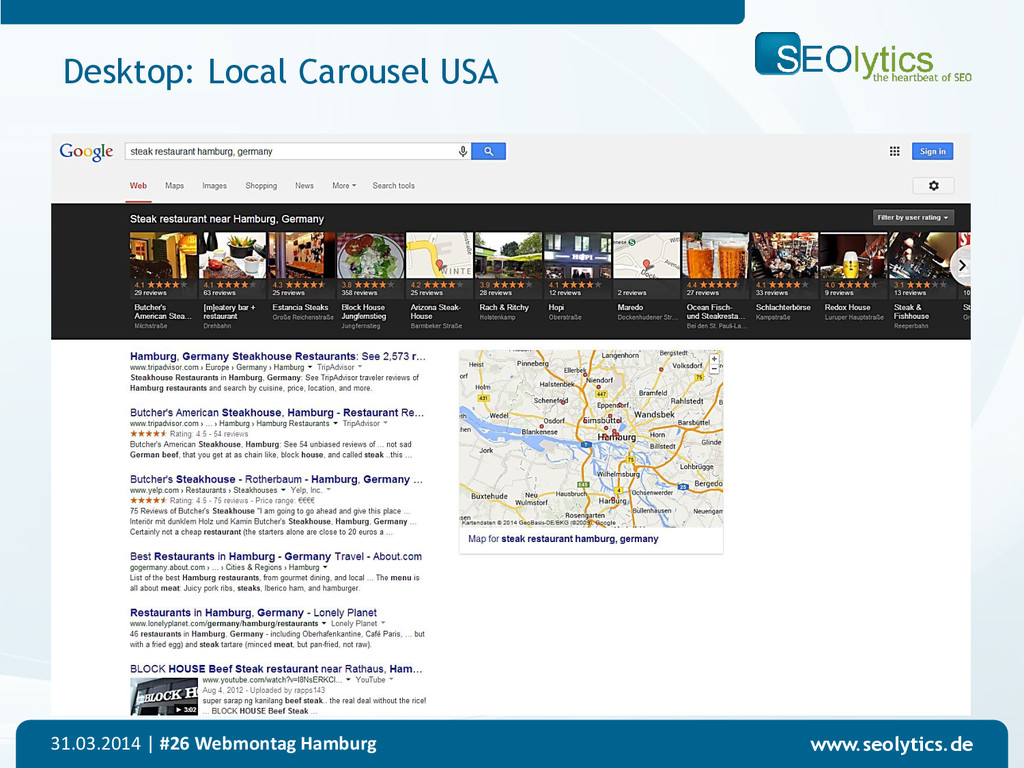Viewport: 1024px width, 768px height.
Task: Open Restaurants in Hamburg Lonely Planet result
Action: tap(253, 613)
